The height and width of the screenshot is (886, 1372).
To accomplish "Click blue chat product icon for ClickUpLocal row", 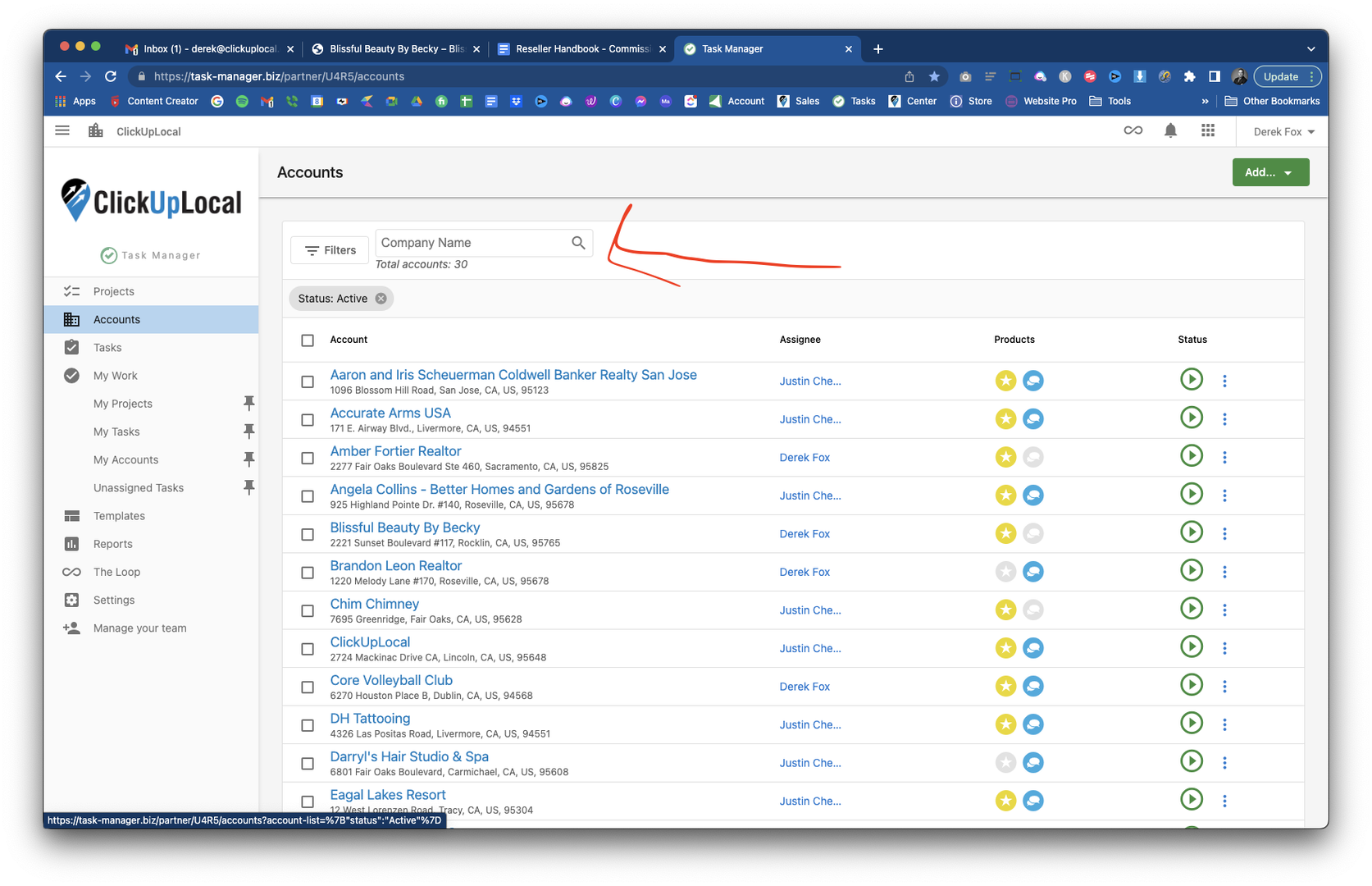I will pos(1033,648).
